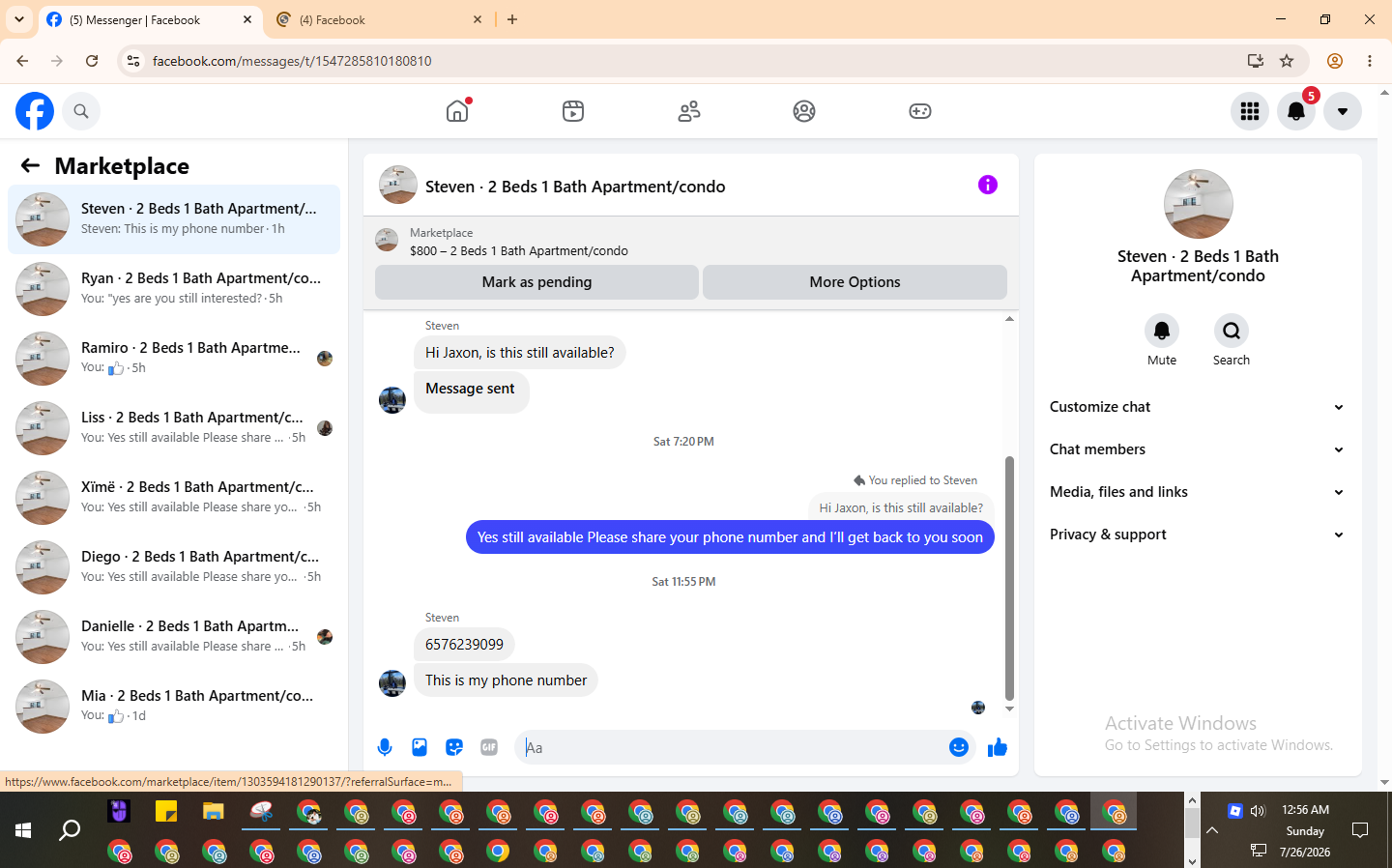Open the Gaming controller icon
This screenshot has width=1392, height=868.
920,111
